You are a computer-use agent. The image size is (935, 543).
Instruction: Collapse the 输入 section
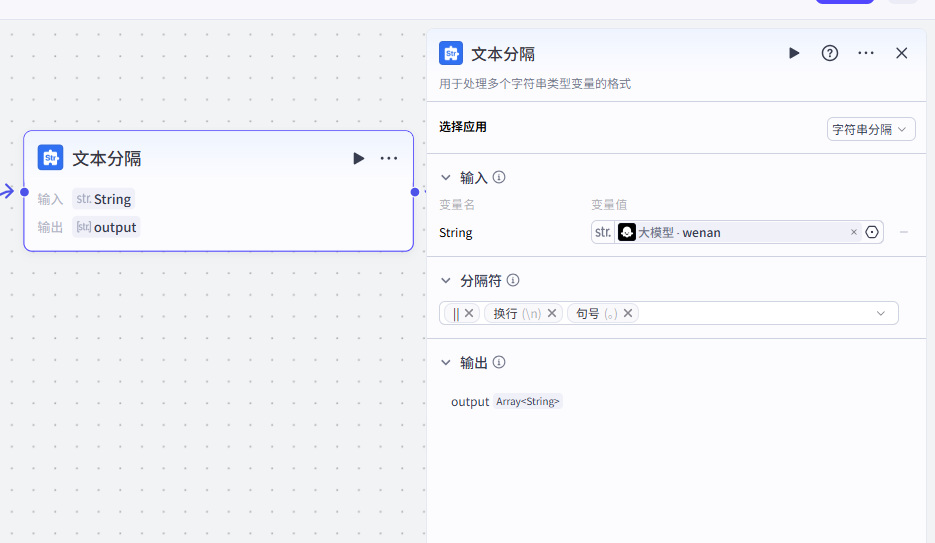click(446, 178)
